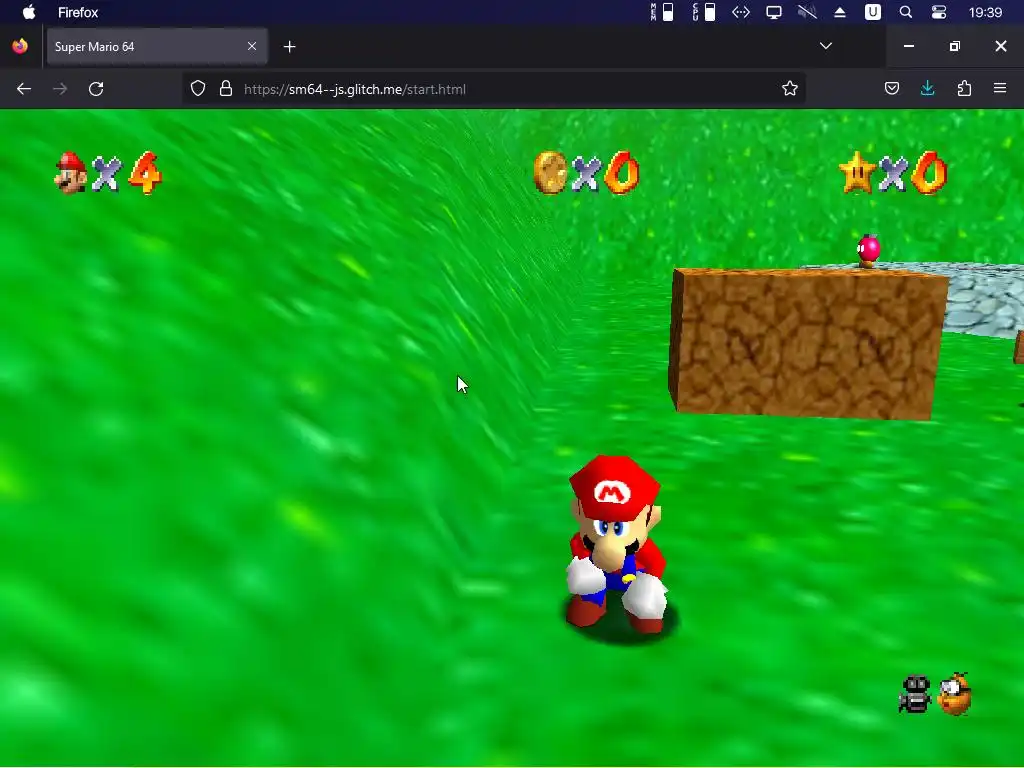Viewport: 1024px width, 768px height.
Task: Open the memory monitor menu bar icon
Action: click(x=662, y=12)
